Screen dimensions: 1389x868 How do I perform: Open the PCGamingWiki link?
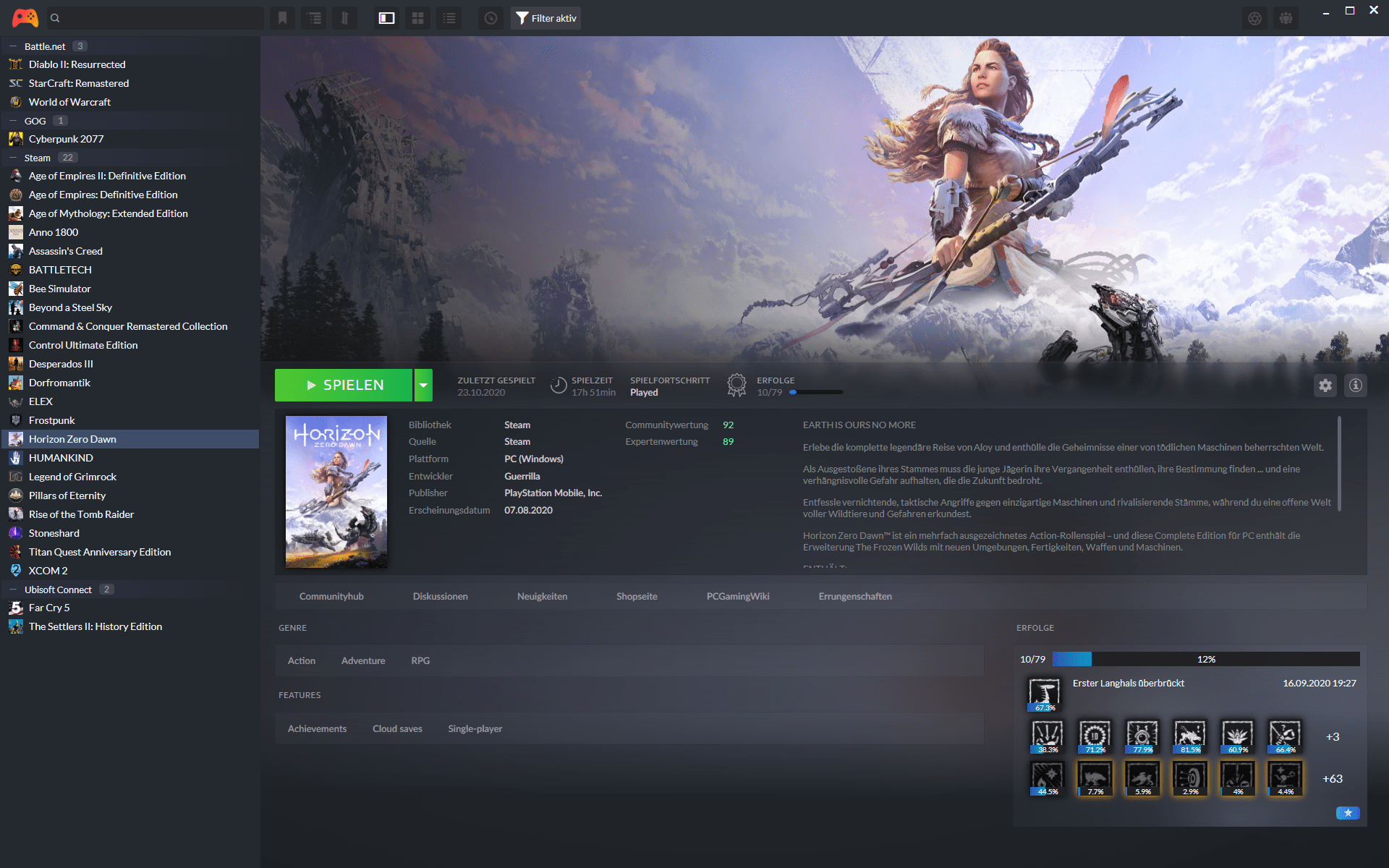738,596
